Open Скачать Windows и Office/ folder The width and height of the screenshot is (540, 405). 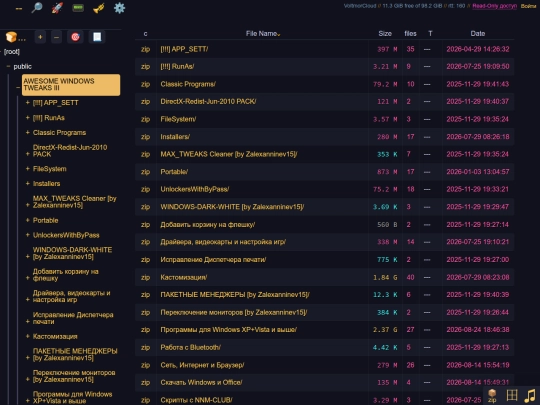[x=201, y=383]
